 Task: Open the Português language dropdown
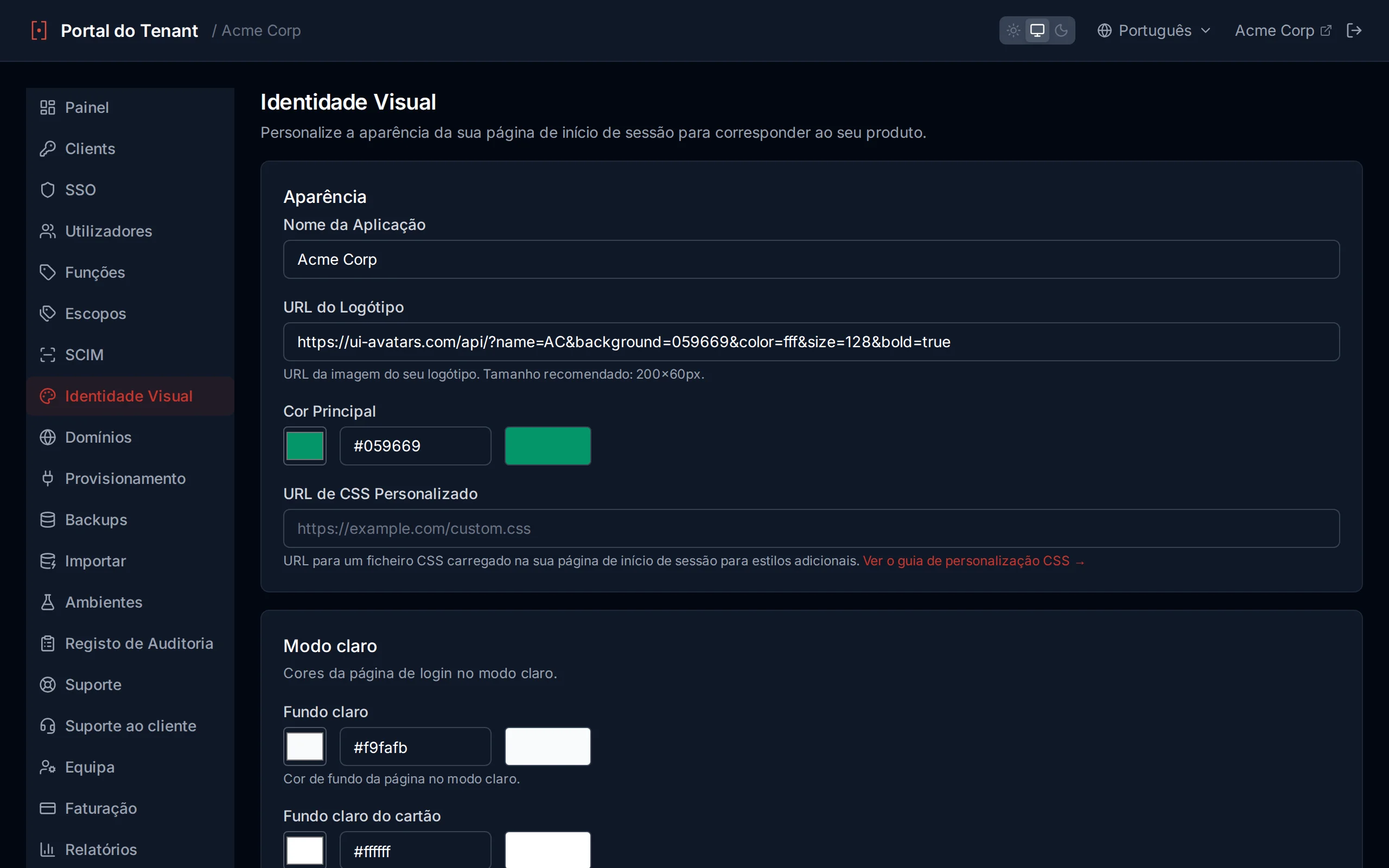[x=1154, y=30]
